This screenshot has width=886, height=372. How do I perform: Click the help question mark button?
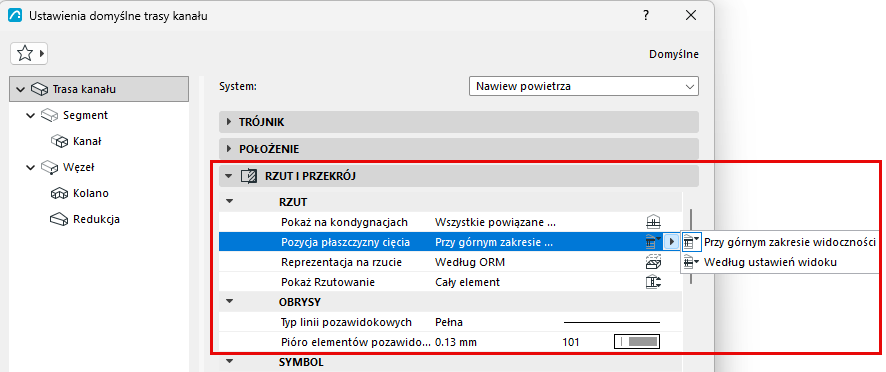point(646,16)
